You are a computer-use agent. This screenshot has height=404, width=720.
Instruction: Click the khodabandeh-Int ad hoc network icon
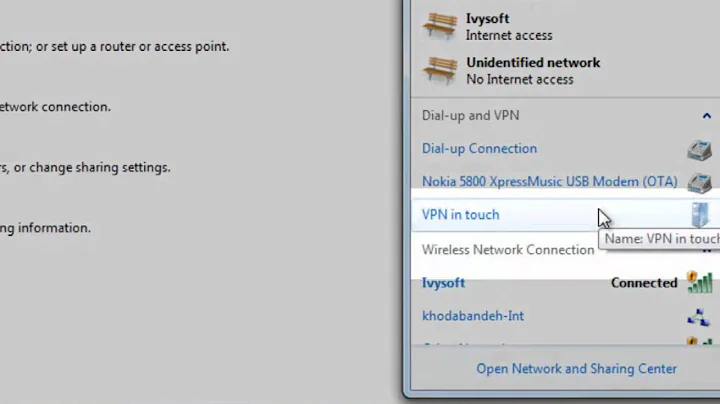coord(699,317)
